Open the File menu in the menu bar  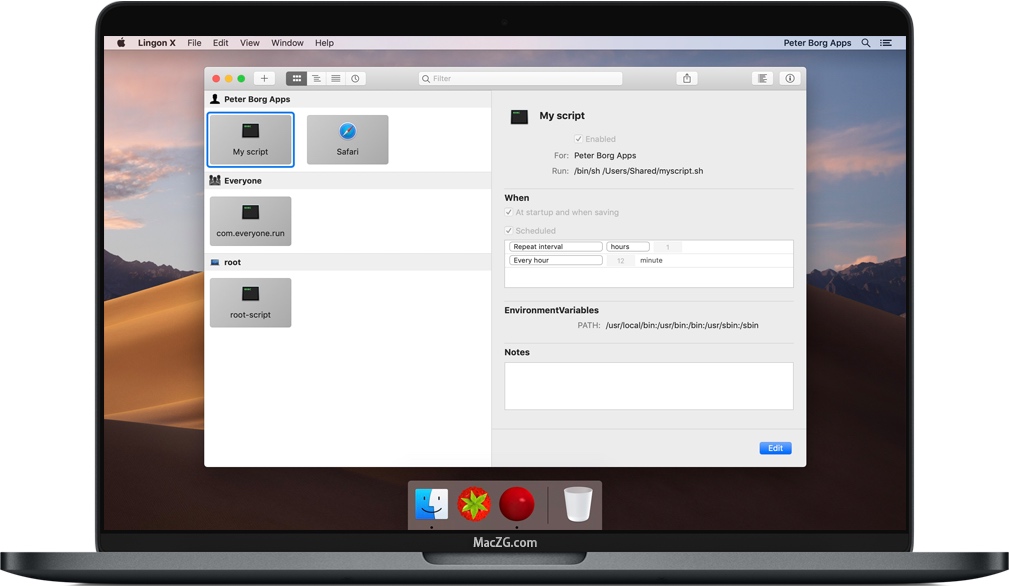click(x=194, y=42)
